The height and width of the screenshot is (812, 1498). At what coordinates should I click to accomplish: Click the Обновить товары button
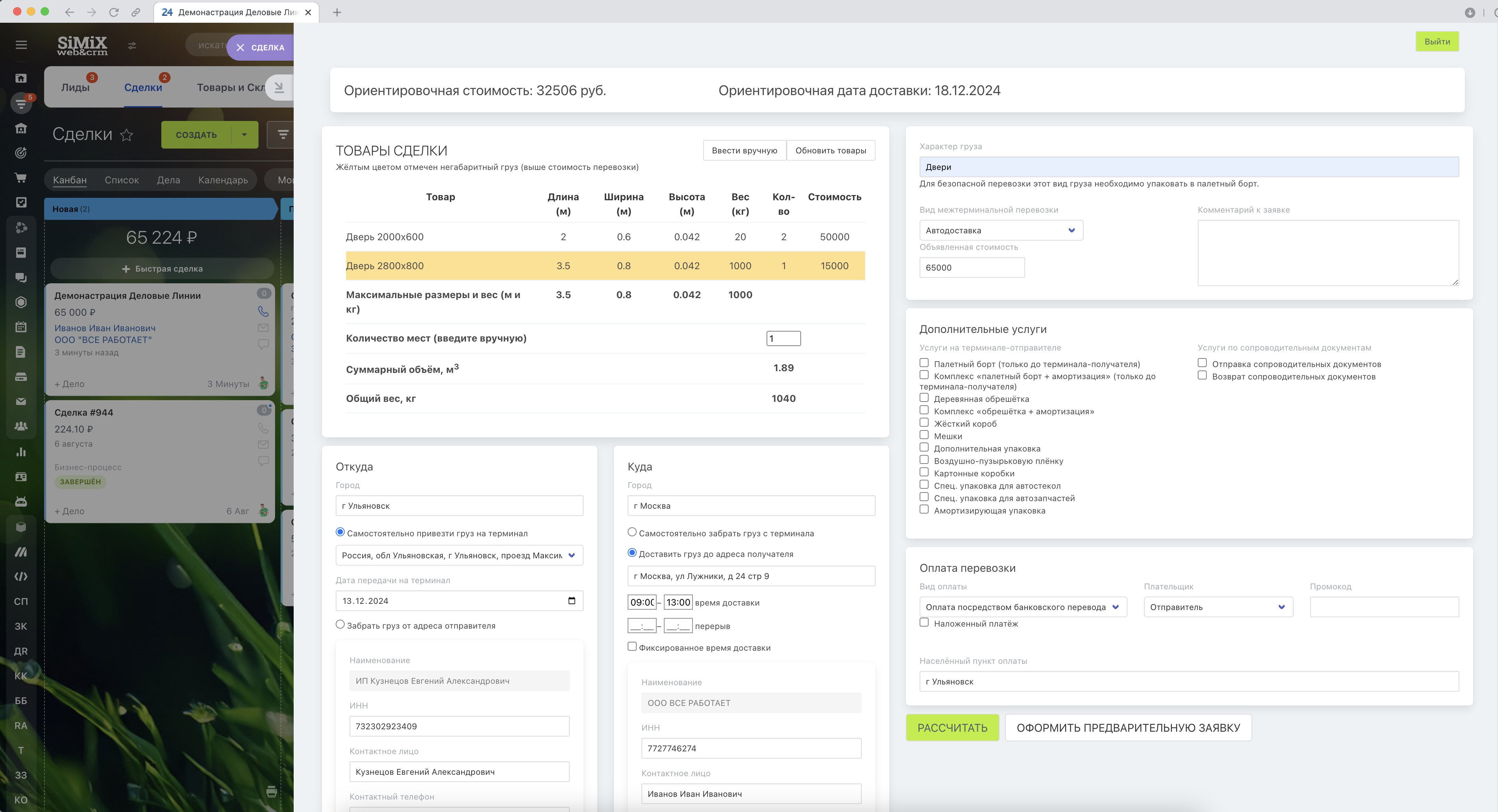tap(830, 151)
